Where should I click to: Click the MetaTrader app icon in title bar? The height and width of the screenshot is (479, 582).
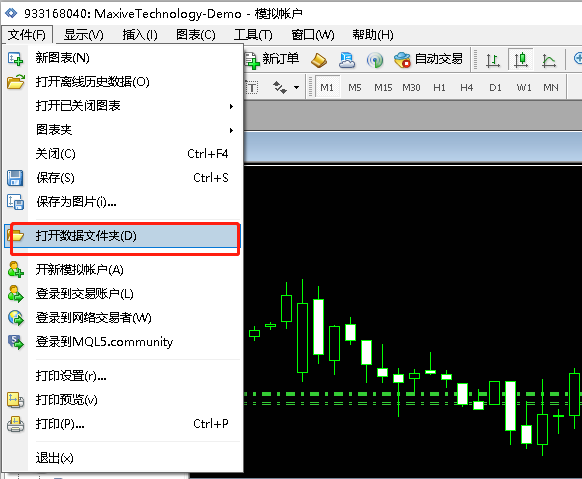11,13
